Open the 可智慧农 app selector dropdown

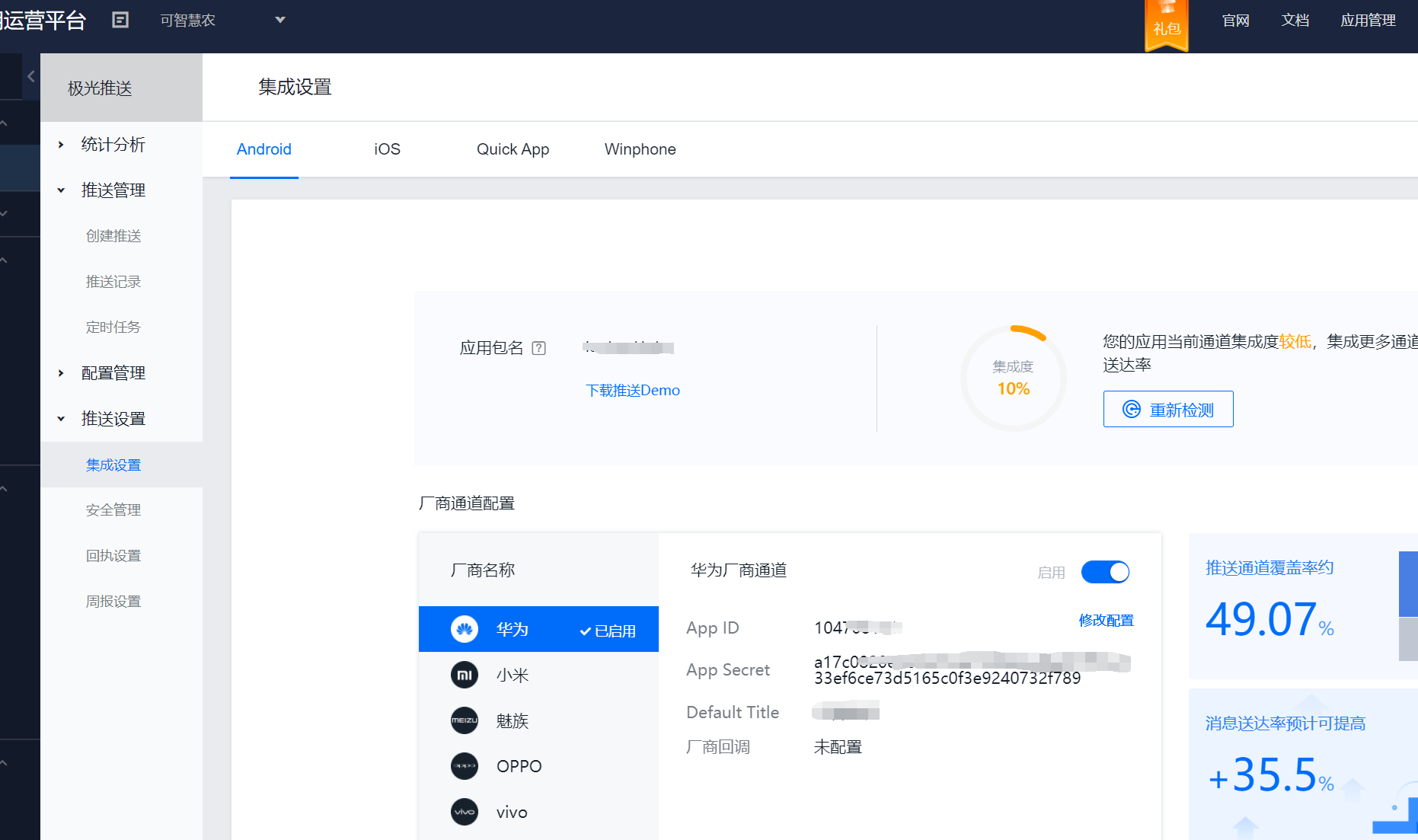tap(222, 21)
